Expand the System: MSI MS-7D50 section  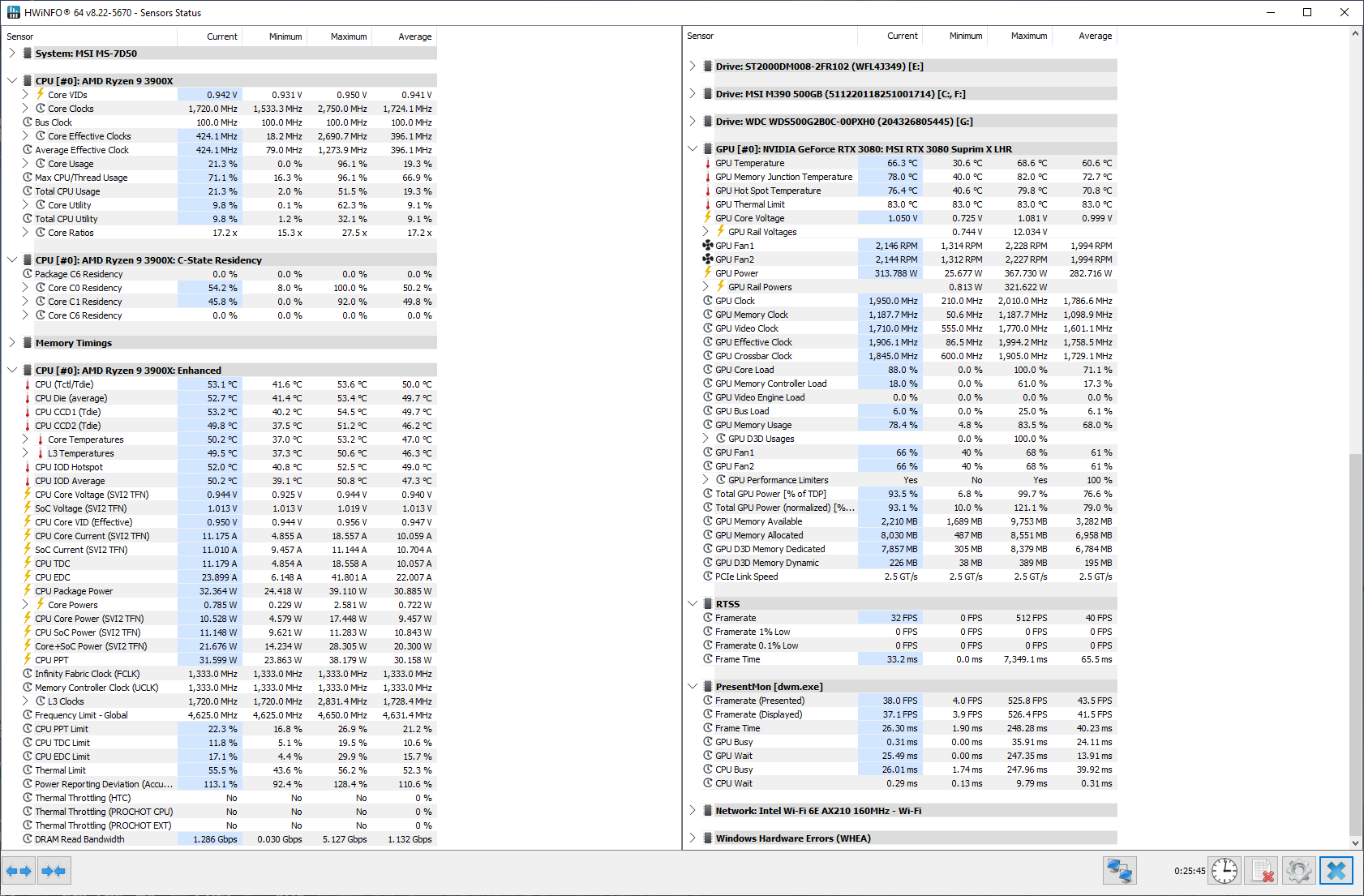[12, 54]
